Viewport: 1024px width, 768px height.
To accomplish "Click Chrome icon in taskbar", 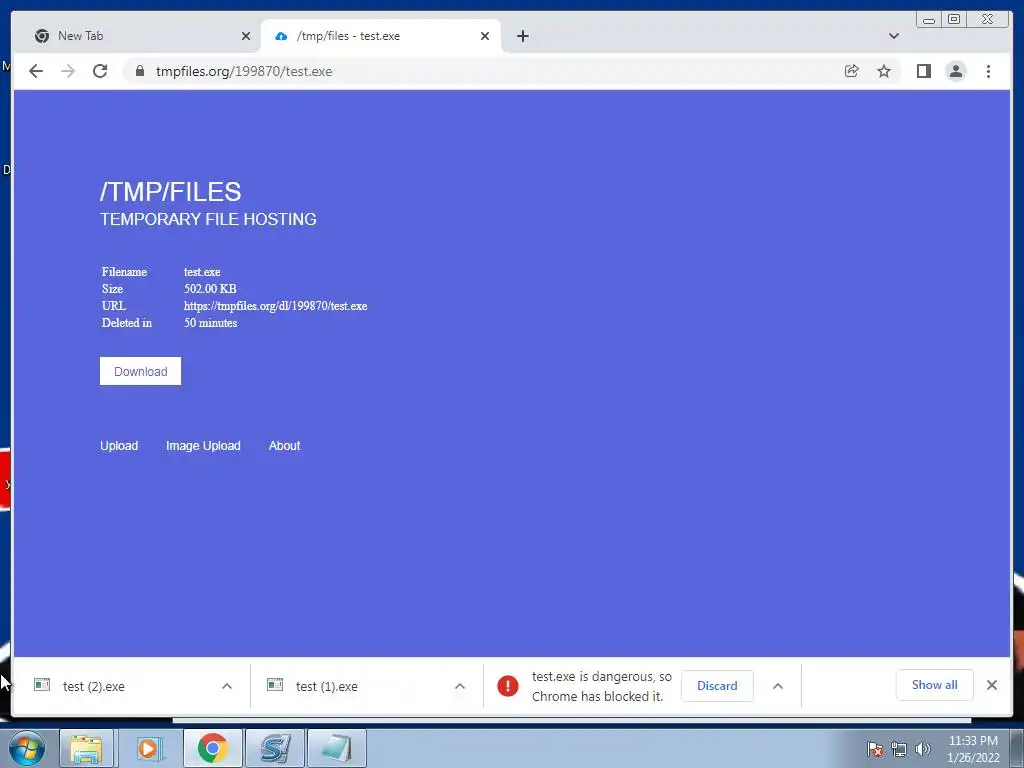I will (x=212, y=748).
